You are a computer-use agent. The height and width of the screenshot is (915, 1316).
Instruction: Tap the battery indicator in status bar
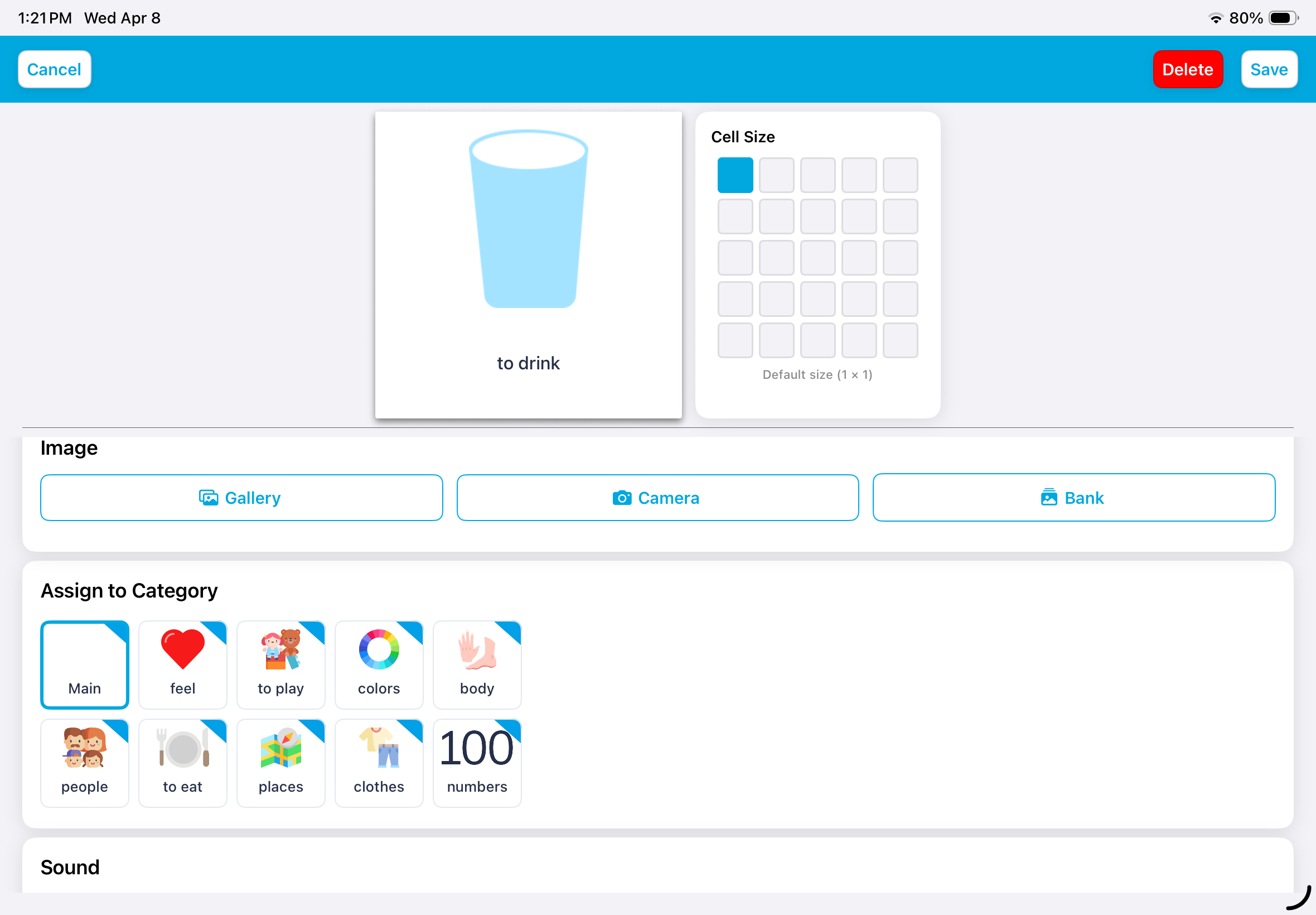[x=1283, y=18]
